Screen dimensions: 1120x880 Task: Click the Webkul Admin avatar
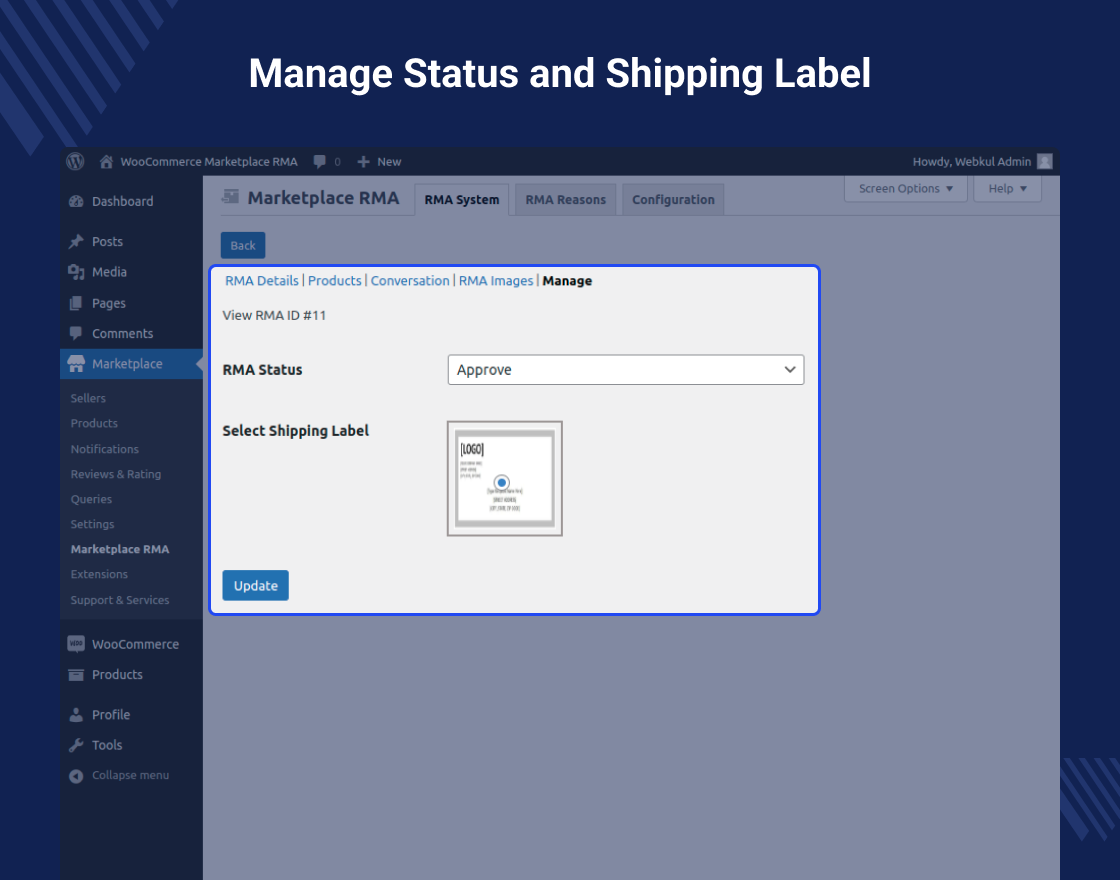tap(1044, 161)
